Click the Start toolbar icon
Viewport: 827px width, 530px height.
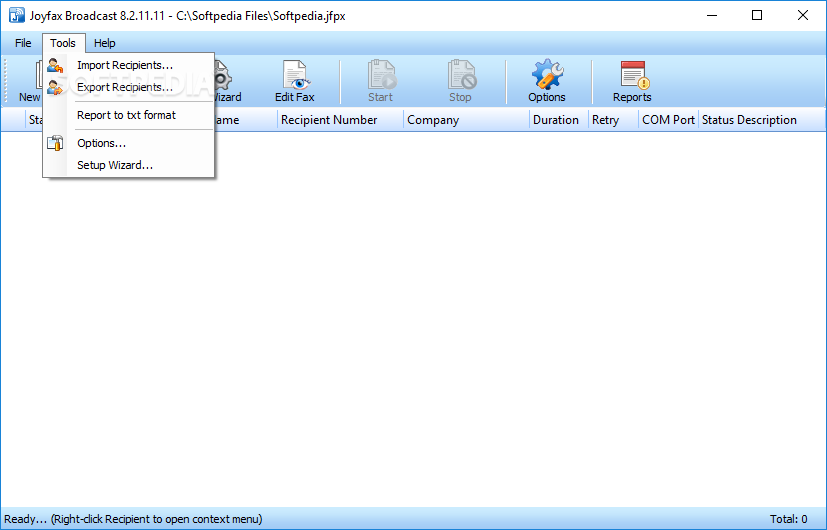(x=381, y=75)
